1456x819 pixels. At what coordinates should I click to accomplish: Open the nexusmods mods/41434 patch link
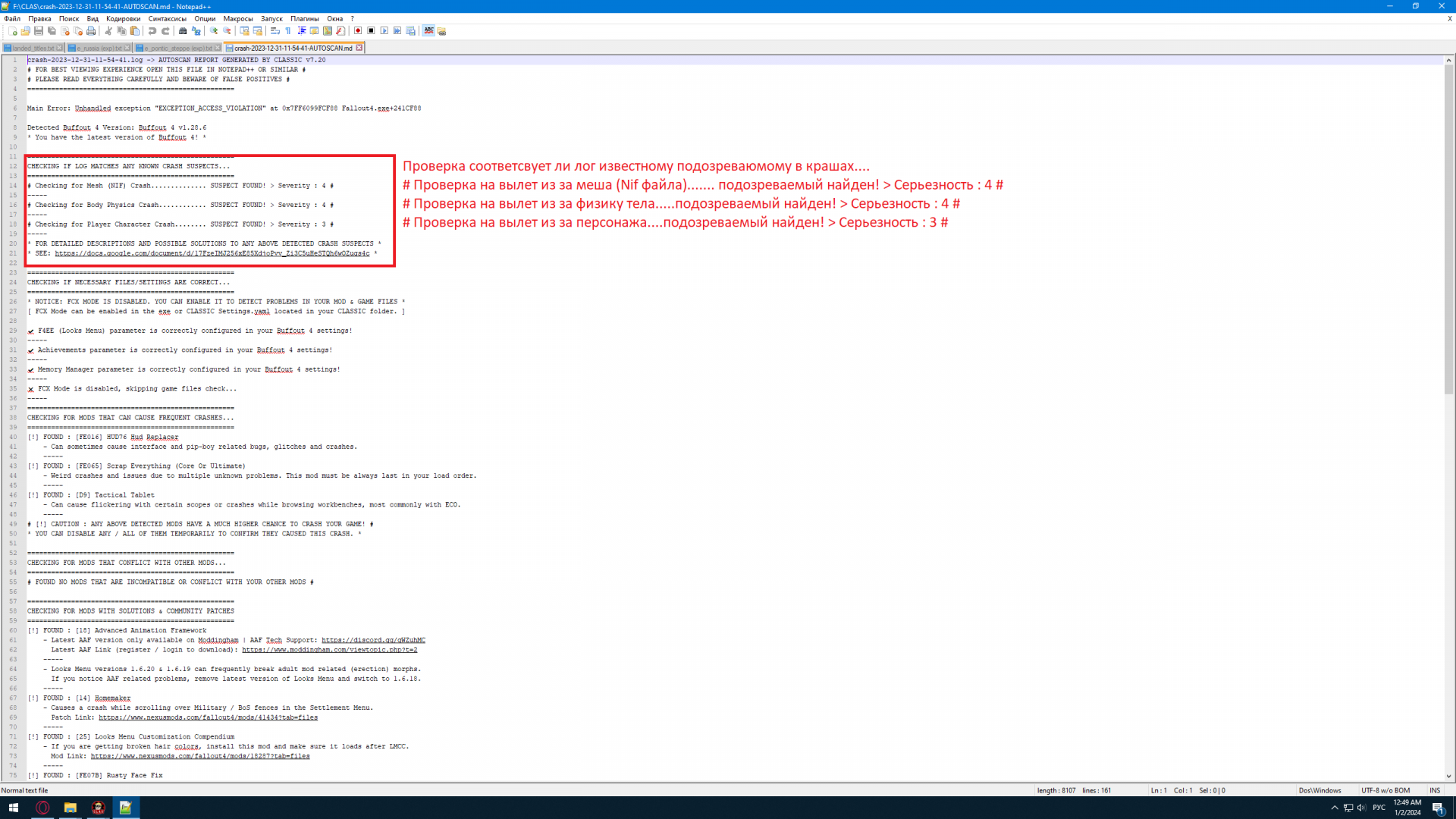tap(208, 717)
